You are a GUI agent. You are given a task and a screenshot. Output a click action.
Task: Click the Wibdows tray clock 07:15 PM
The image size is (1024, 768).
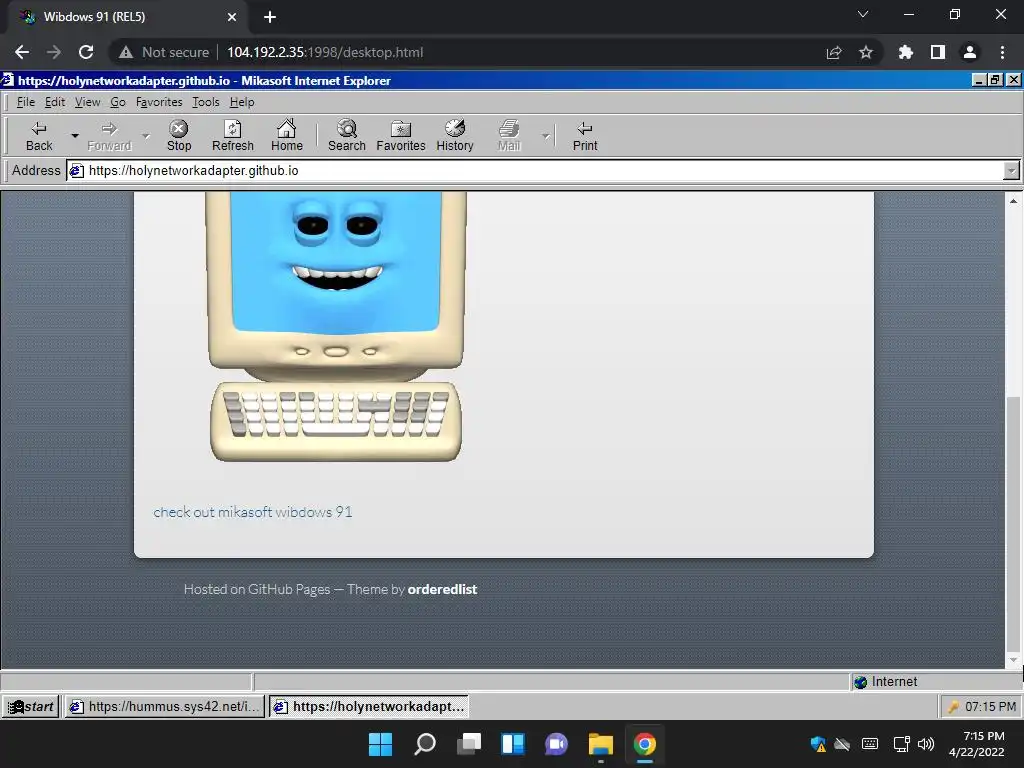point(990,707)
